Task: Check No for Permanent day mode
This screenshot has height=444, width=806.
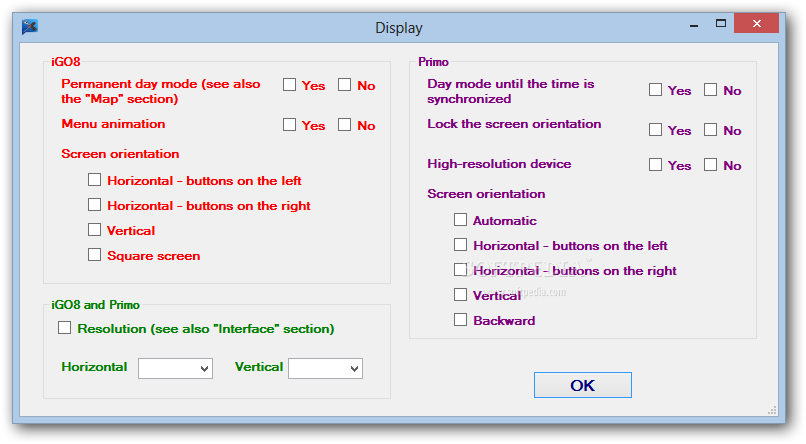Action: click(344, 85)
